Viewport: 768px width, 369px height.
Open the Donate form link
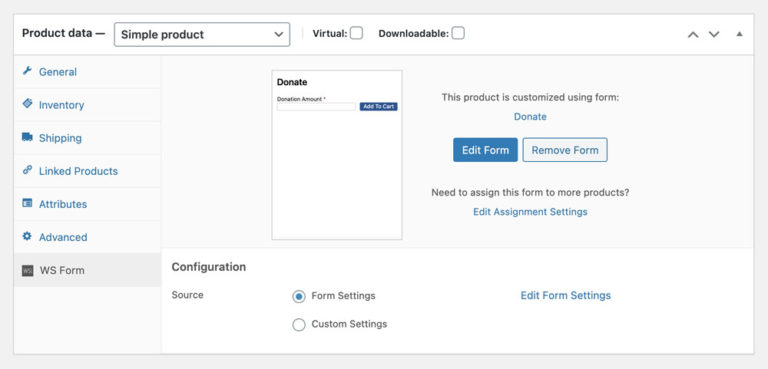point(530,117)
